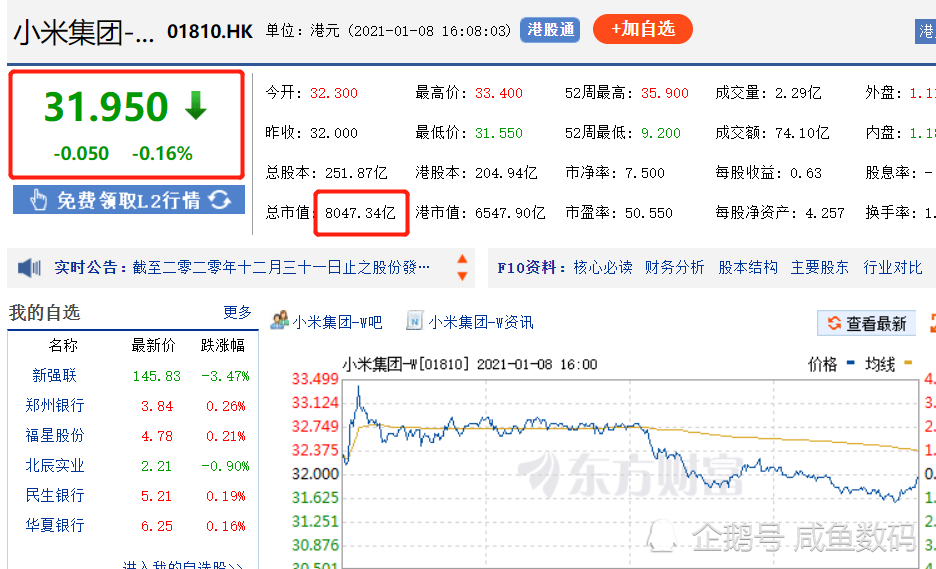Click the current price 31.950
The height and width of the screenshot is (569, 936).
tap(106, 107)
